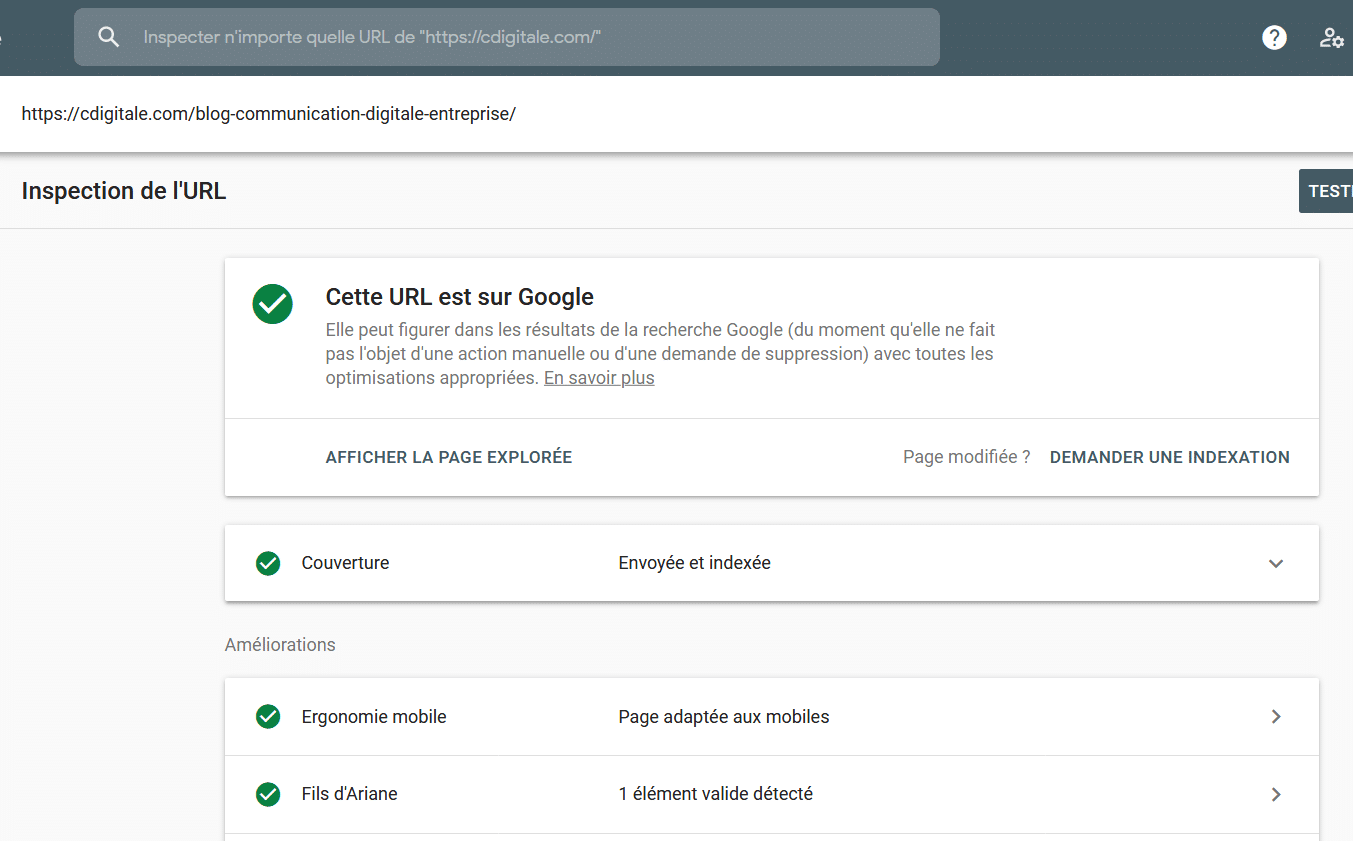
Task: Open Ergonomie mobile details arrow
Action: [x=1276, y=717]
